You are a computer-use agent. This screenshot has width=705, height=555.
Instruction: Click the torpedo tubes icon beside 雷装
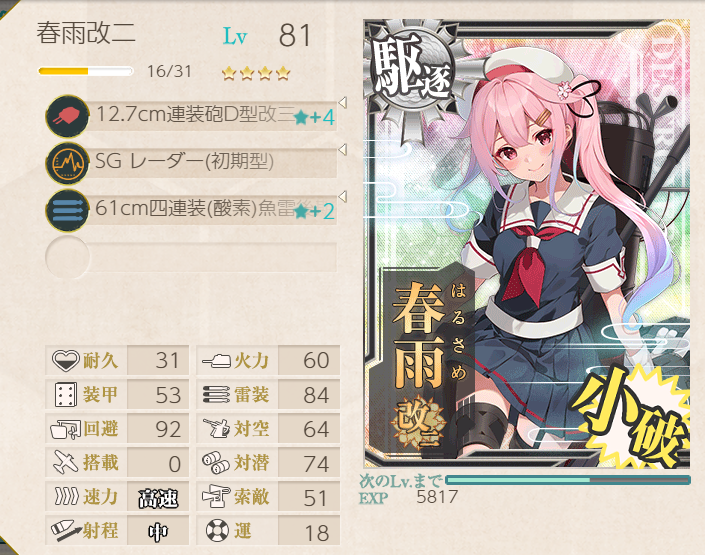click(216, 395)
